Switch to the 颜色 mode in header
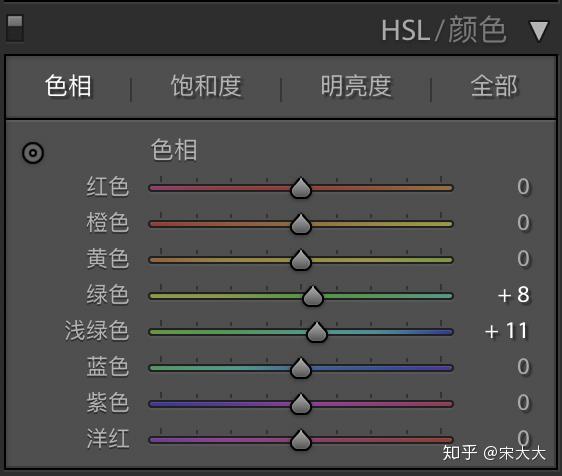This screenshot has width=562, height=476. (477, 30)
